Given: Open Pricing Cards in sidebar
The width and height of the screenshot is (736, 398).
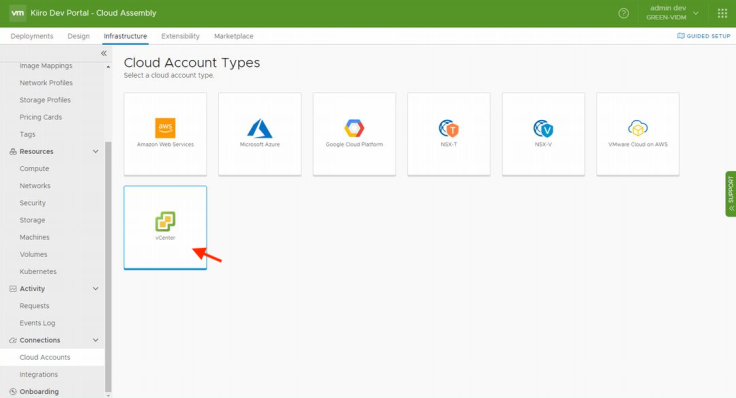Looking at the screenshot, I should click(x=41, y=117).
